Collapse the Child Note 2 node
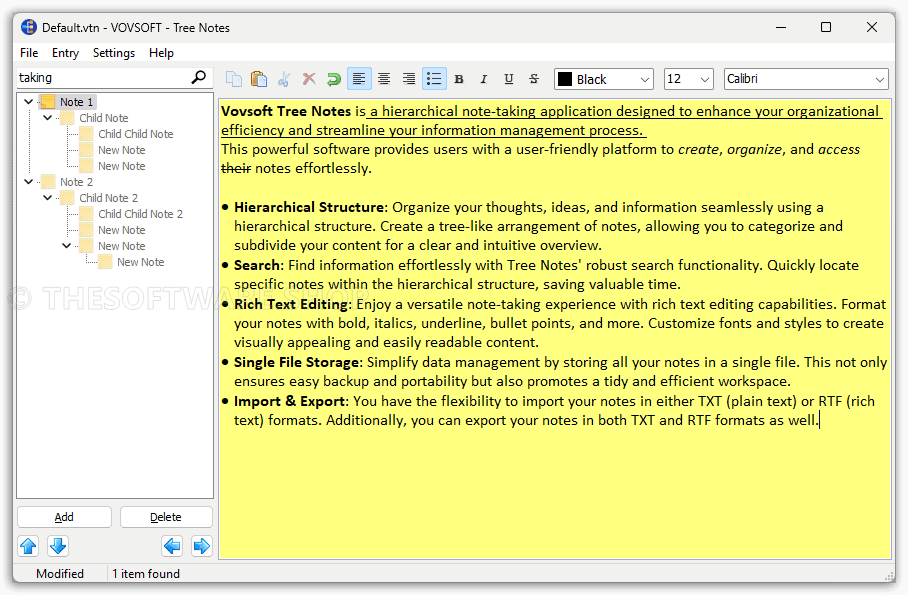 click(x=47, y=198)
